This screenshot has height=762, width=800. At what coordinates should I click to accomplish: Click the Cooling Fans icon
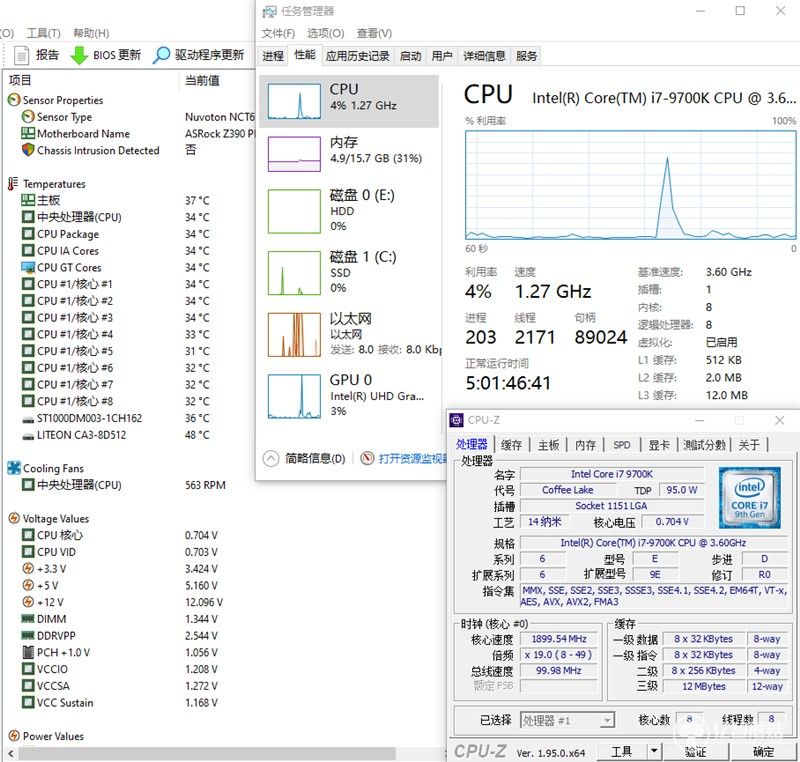pyautogui.click(x=14, y=468)
